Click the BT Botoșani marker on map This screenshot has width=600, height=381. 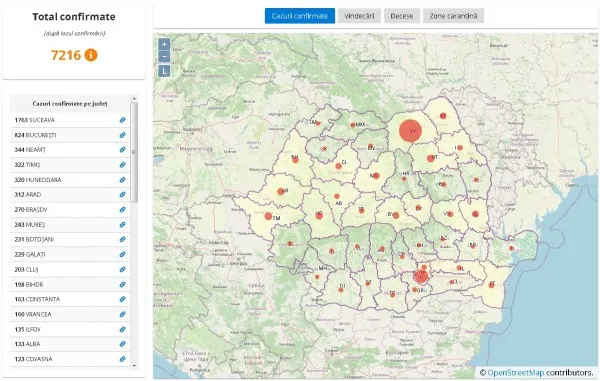coord(443,116)
